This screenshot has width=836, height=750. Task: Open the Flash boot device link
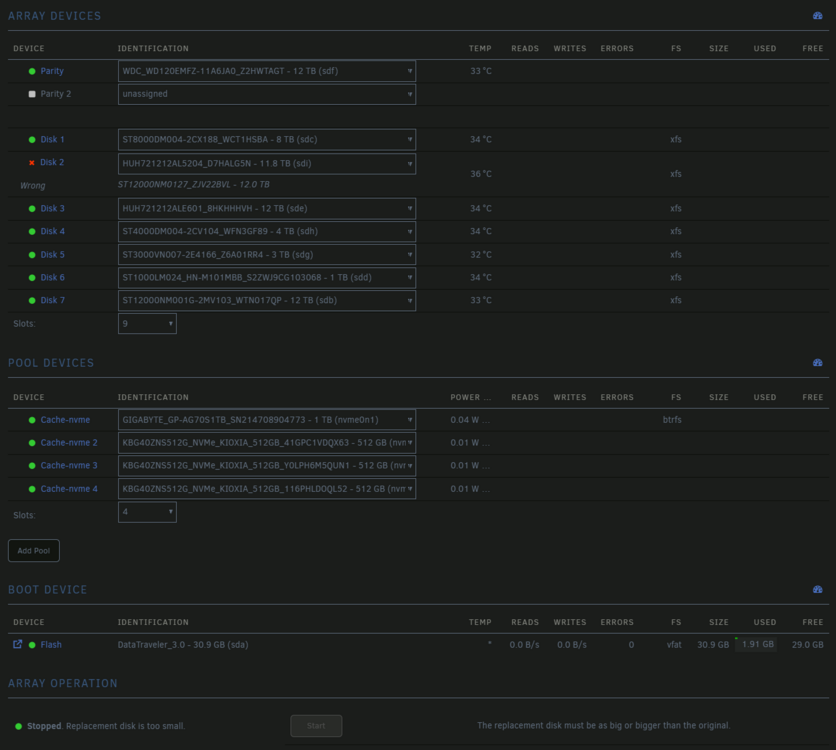[x=51, y=645]
